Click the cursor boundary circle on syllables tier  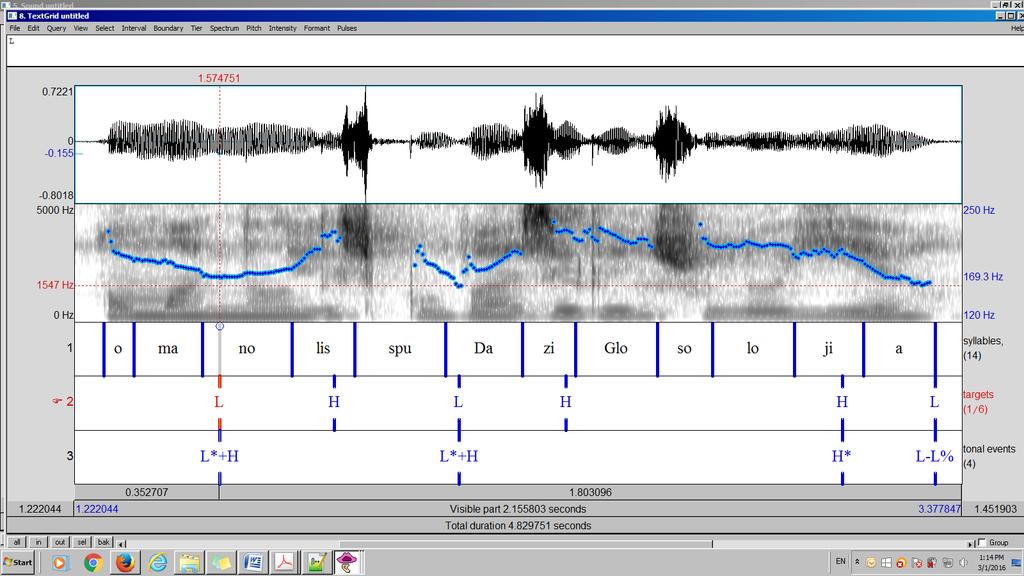219,326
